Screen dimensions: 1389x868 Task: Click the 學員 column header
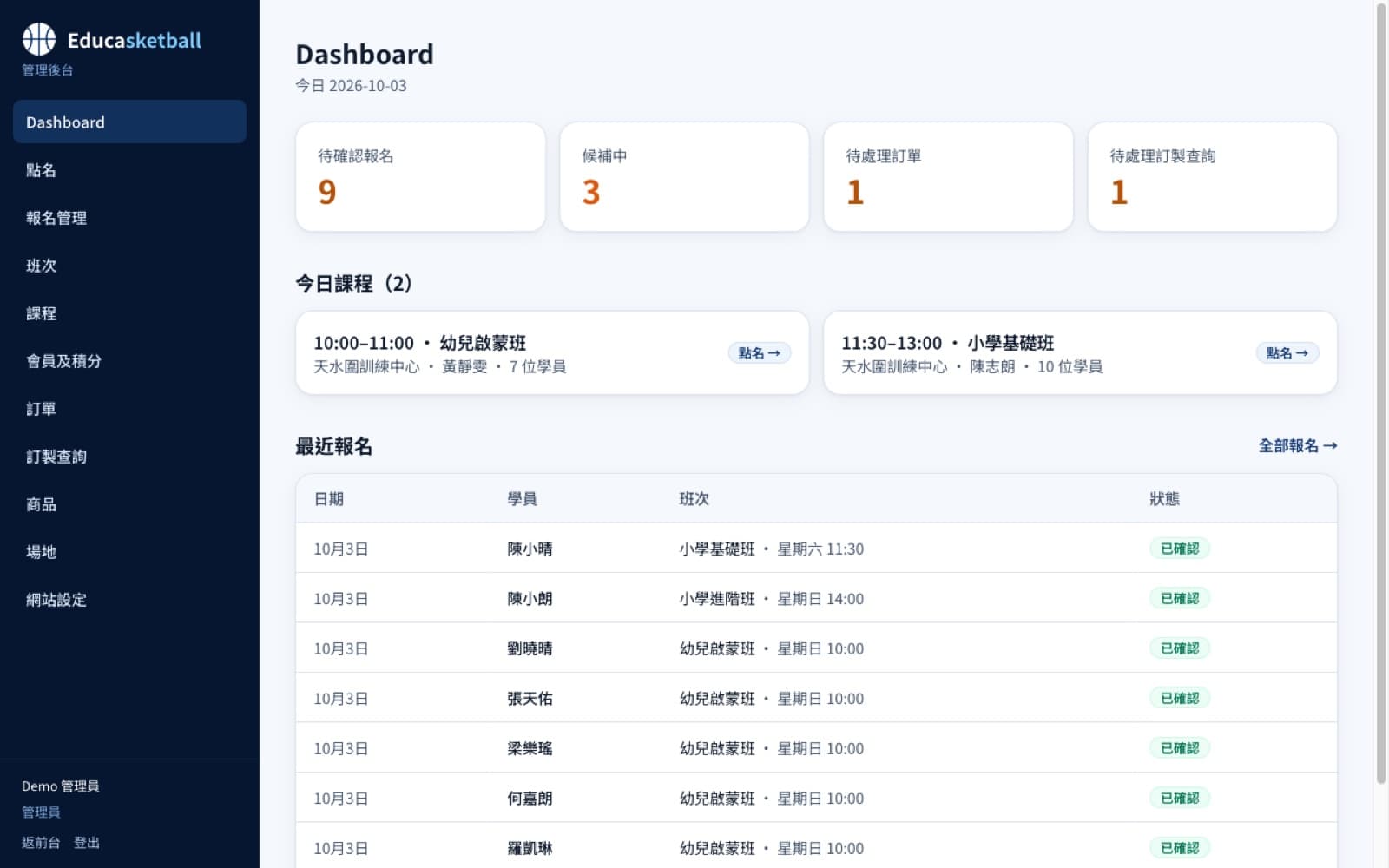522,498
